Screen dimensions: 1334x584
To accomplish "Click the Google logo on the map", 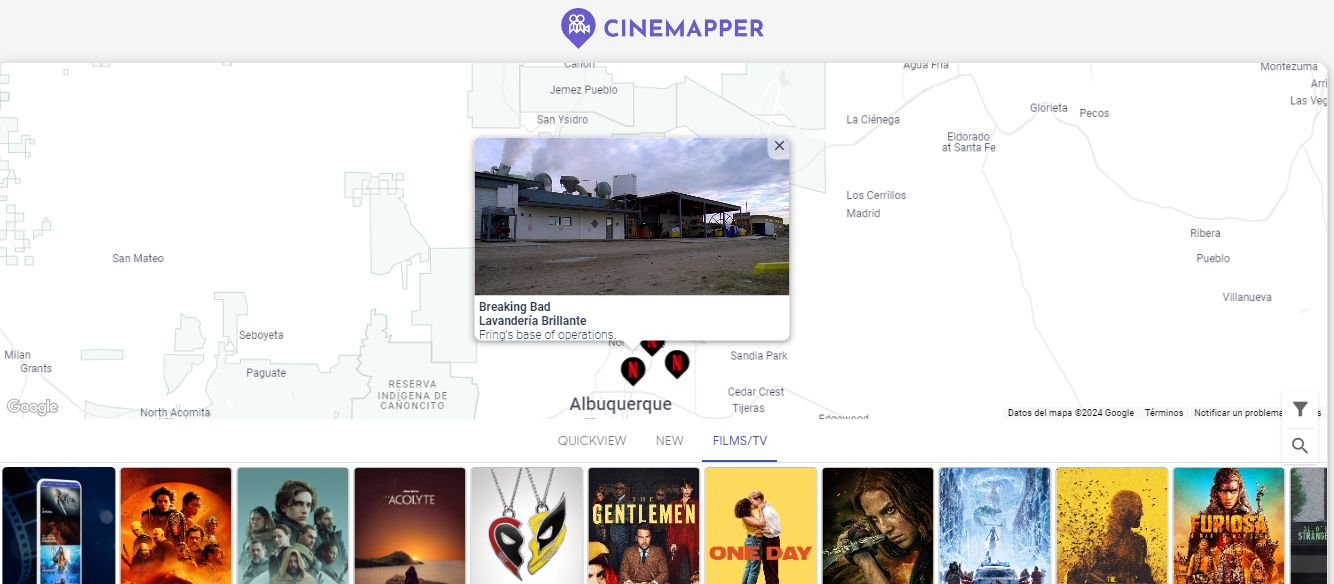I will click(x=31, y=406).
